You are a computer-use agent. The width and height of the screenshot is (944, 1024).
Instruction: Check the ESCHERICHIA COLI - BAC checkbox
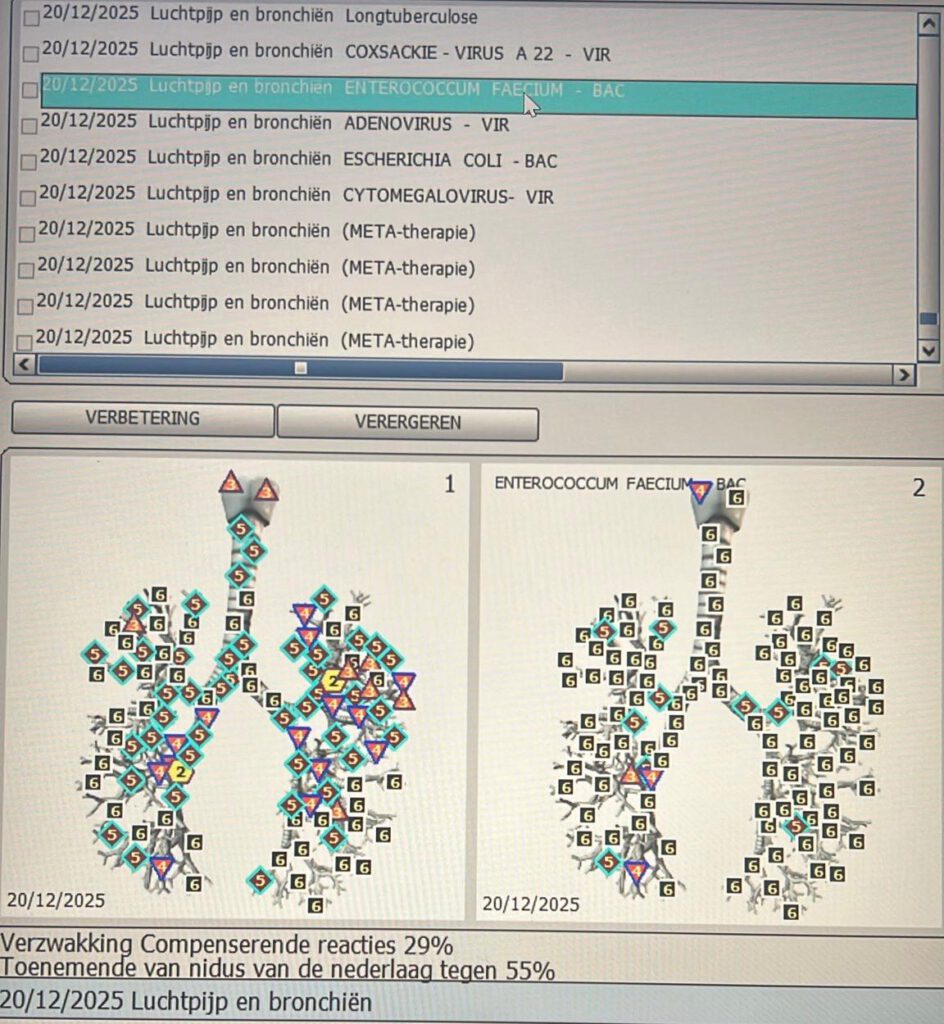[x=30, y=162]
